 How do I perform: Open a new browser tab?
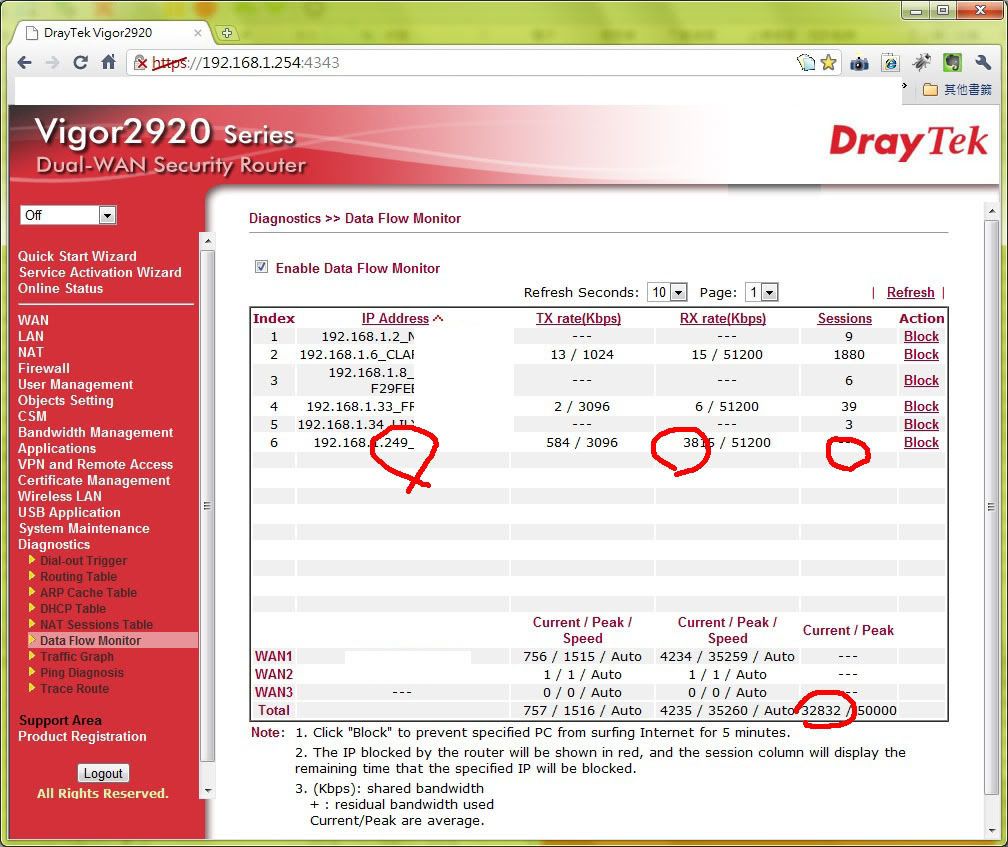(x=226, y=33)
